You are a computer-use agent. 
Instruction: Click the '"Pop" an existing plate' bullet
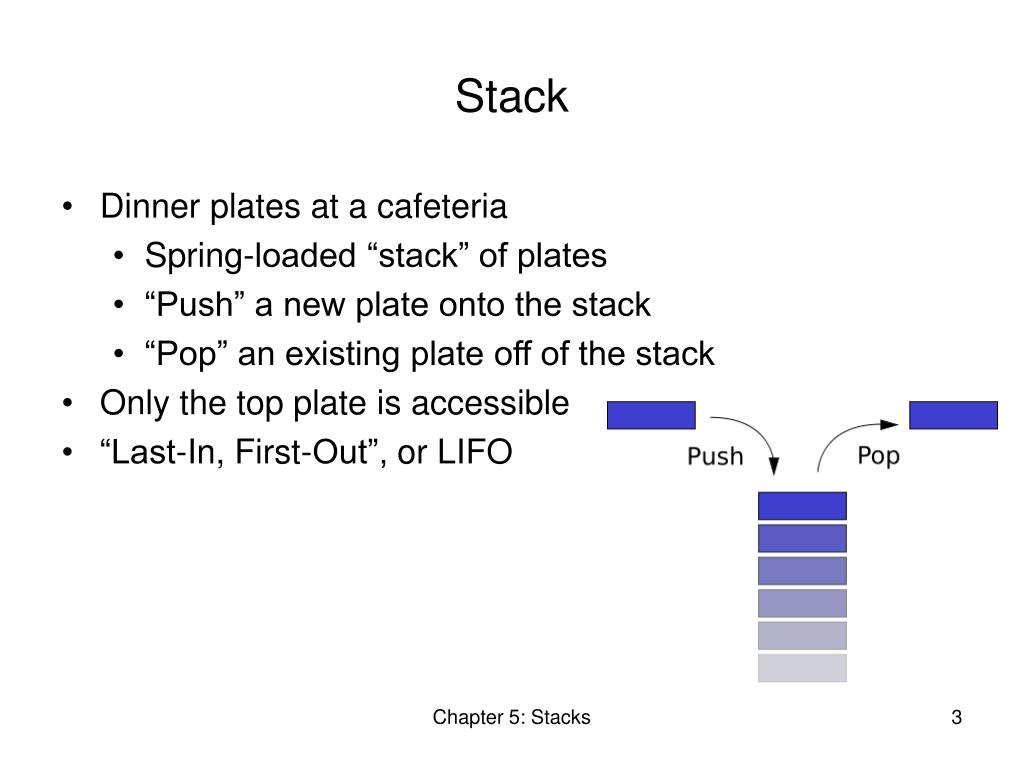coord(430,354)
